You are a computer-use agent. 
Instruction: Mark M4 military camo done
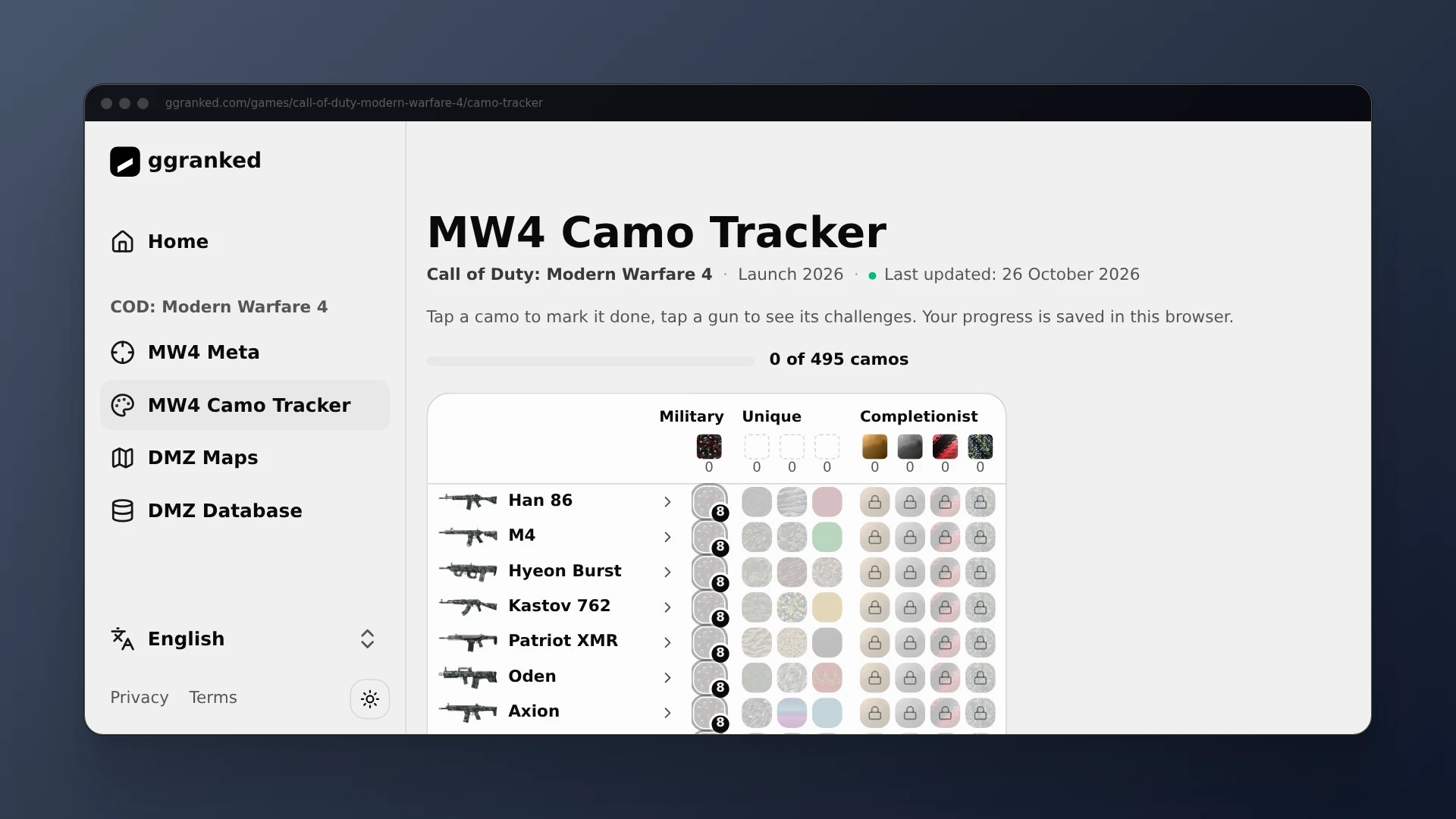709,537
